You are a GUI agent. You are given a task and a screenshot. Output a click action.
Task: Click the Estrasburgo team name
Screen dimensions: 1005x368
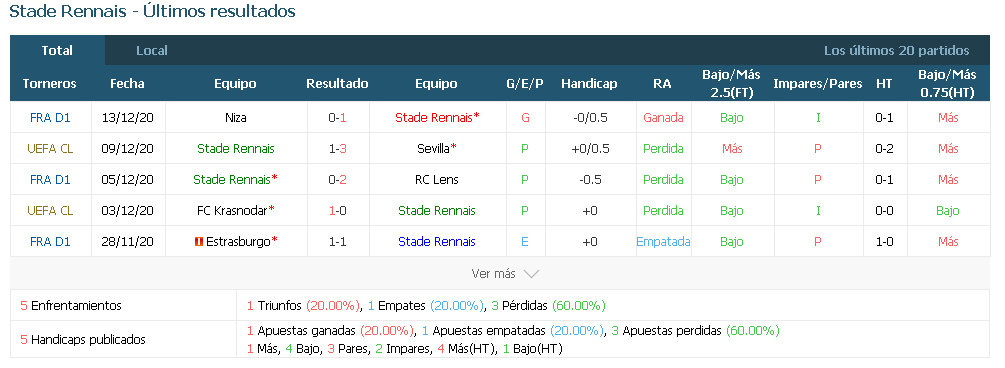coord(238,242)
